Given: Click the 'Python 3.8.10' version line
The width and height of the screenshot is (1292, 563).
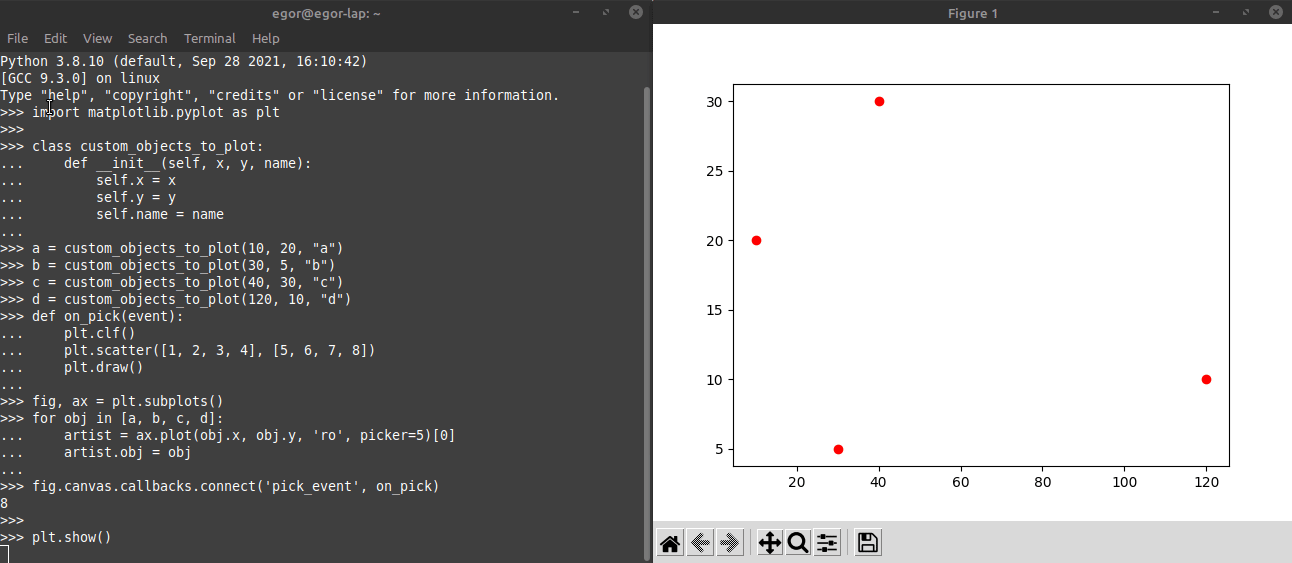Looking at the screenshot, I should [x=184, y=61].
